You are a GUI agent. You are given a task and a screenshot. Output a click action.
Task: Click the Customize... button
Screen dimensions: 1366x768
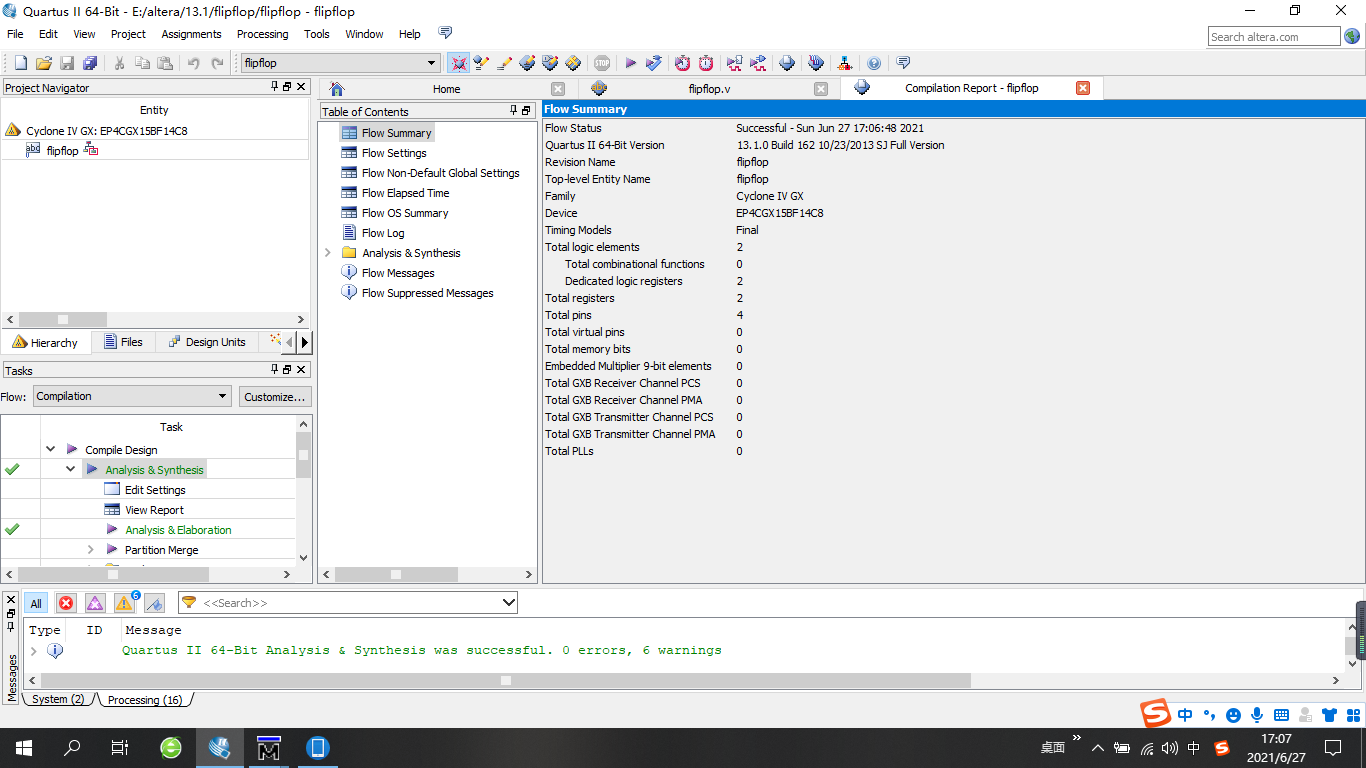click(275, 397)
